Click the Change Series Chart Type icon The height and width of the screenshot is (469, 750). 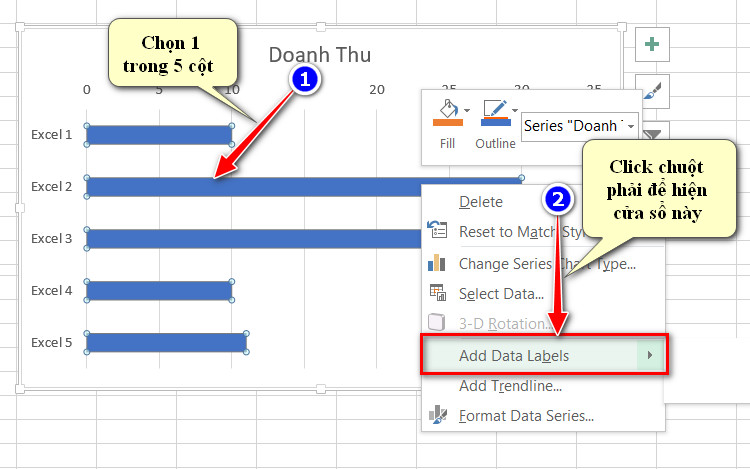pos(437,262)
